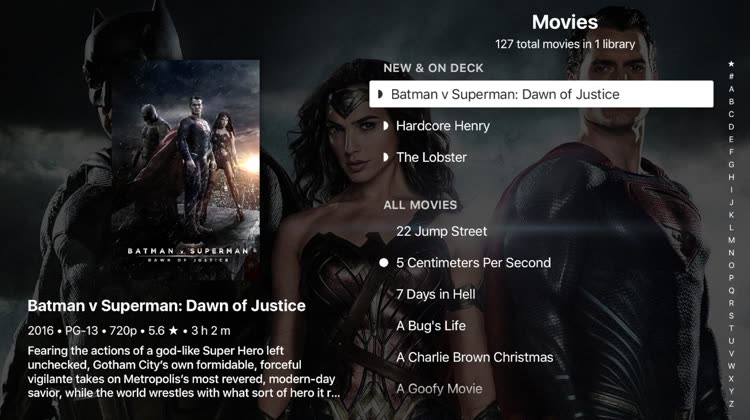Choose A Charlie Brown Christmas

click(474, 357)
